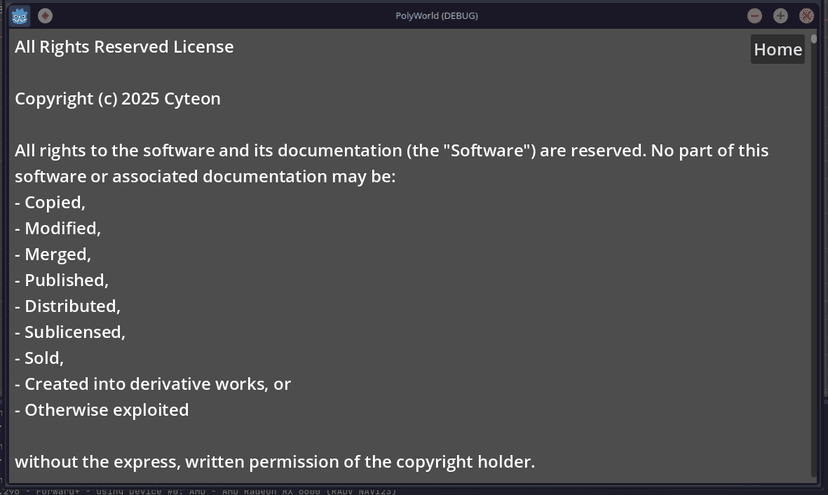The width and height of the screenshot is (828, 495).
Task: Minimize the PolyWorld window
Action: [755, 15]
